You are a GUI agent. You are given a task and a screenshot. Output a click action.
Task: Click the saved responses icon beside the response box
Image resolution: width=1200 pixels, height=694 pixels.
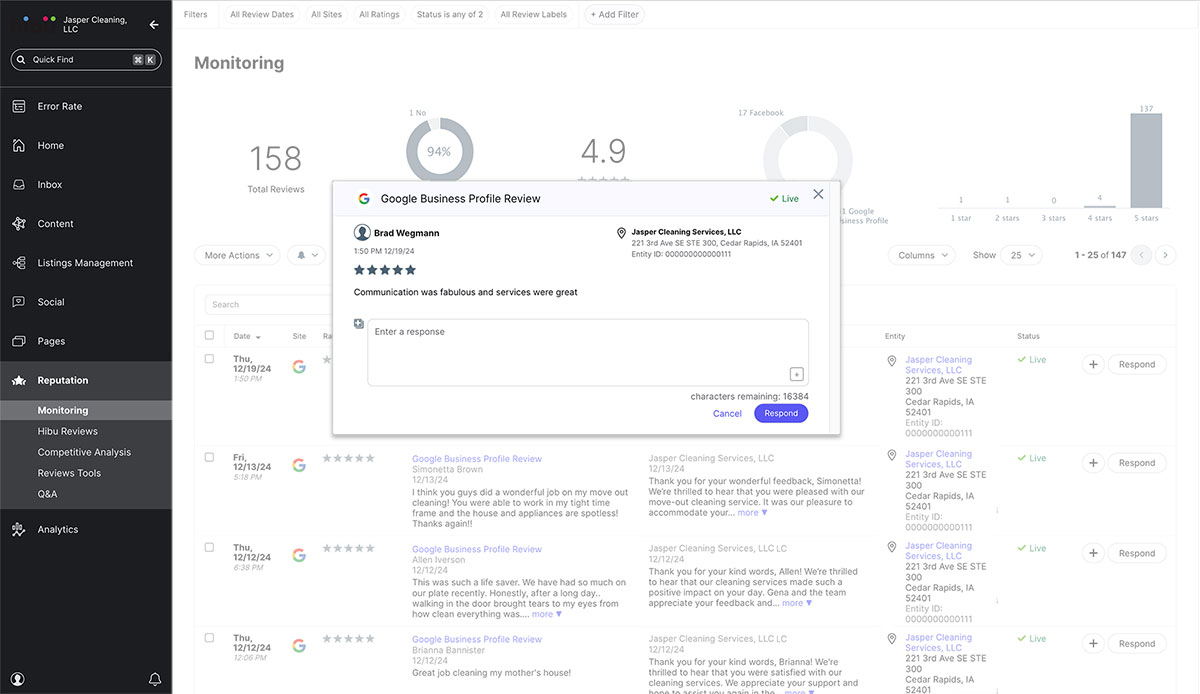(359, 324)
